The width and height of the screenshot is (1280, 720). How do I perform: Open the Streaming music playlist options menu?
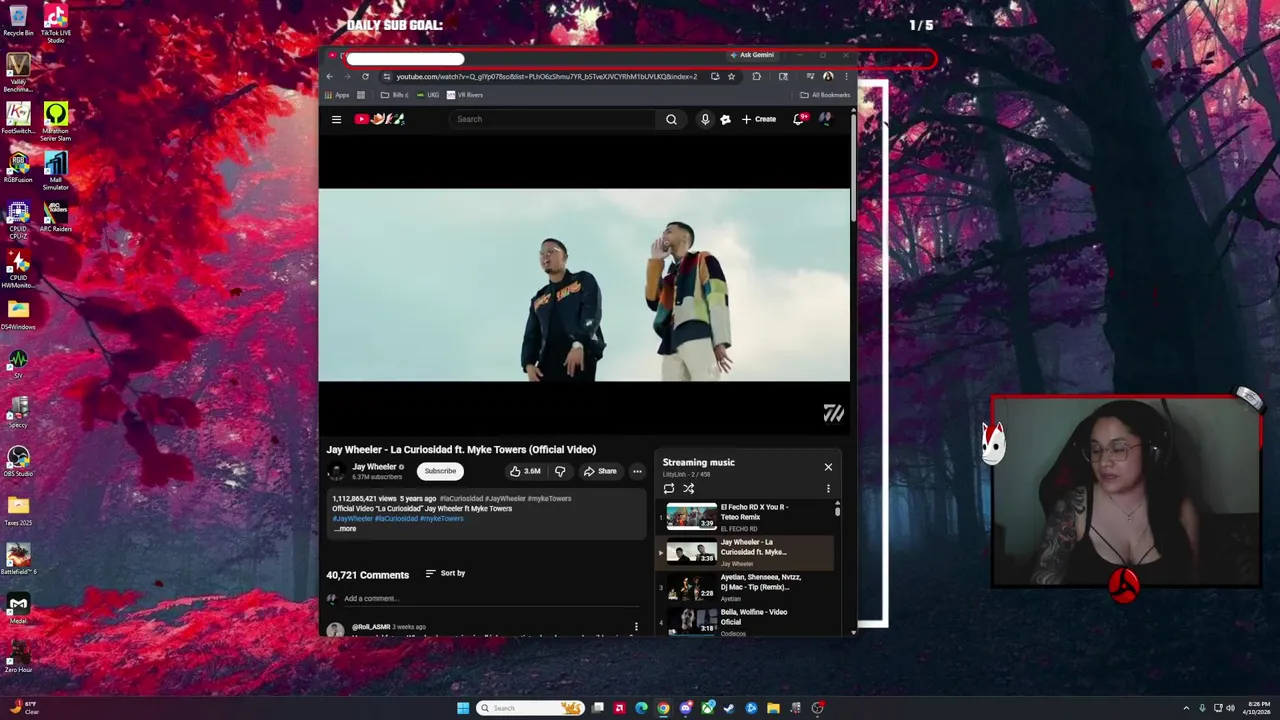(x=828, y=489)
